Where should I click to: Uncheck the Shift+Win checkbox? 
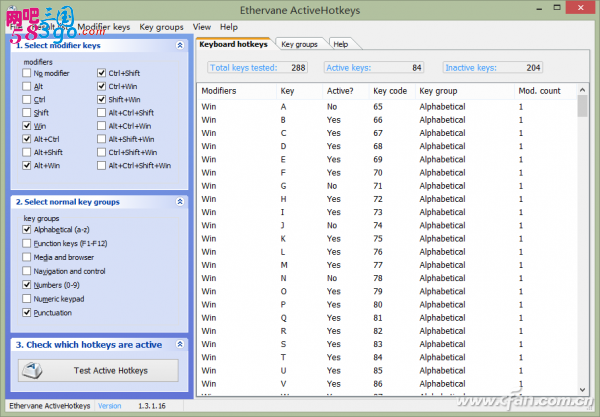(x=101, y=99)
